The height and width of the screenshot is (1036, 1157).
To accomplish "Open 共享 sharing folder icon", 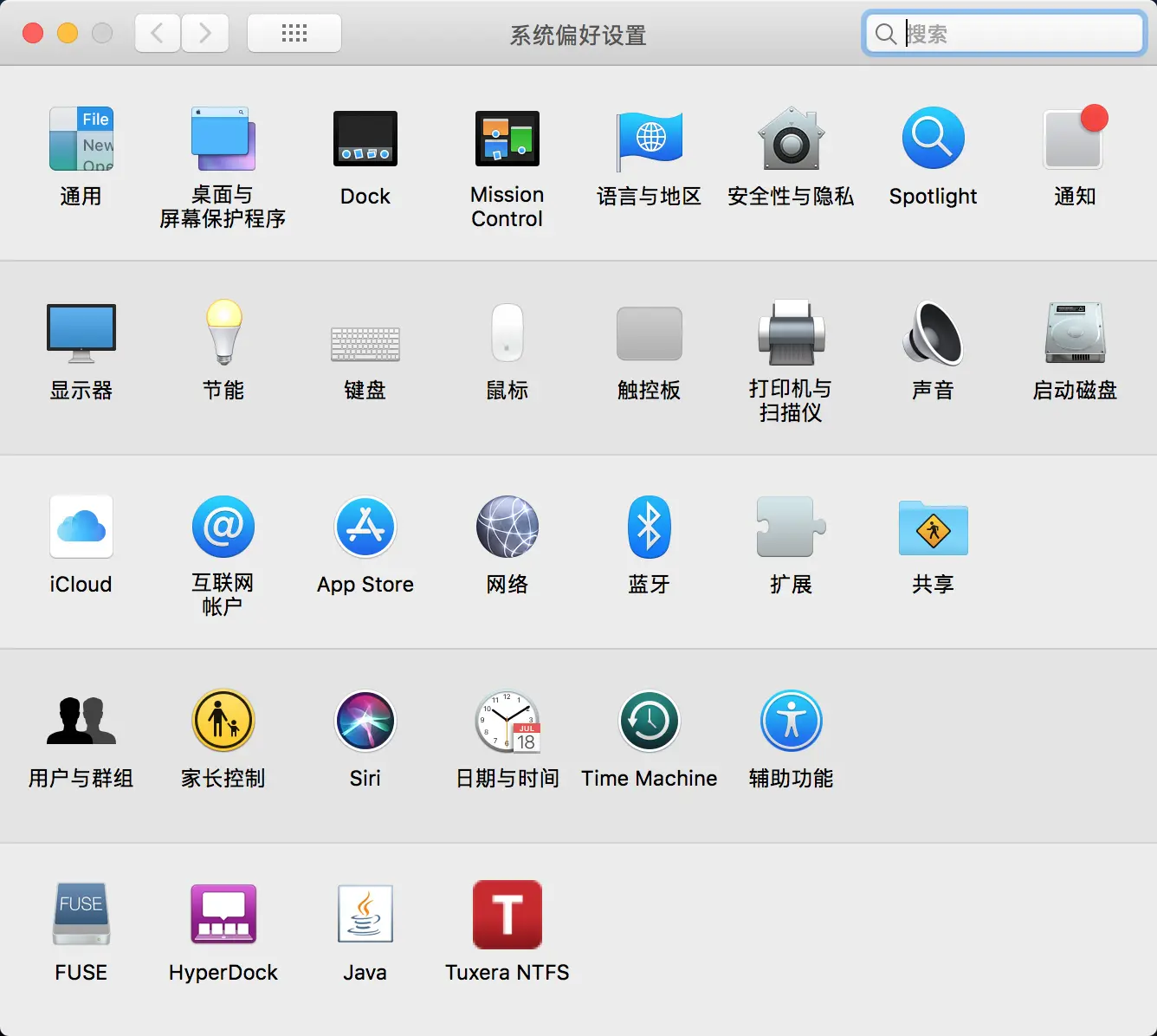I will tap(934, 528).
